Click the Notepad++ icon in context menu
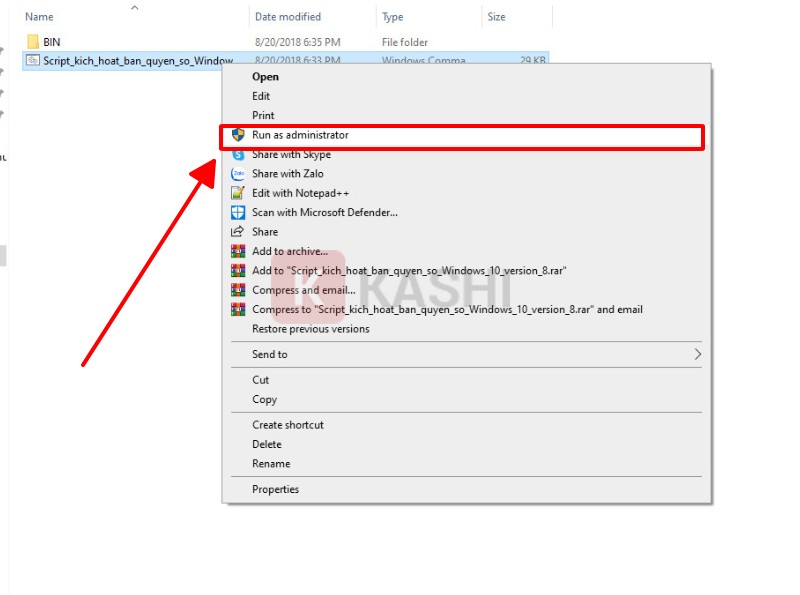 tap(238, 193)
